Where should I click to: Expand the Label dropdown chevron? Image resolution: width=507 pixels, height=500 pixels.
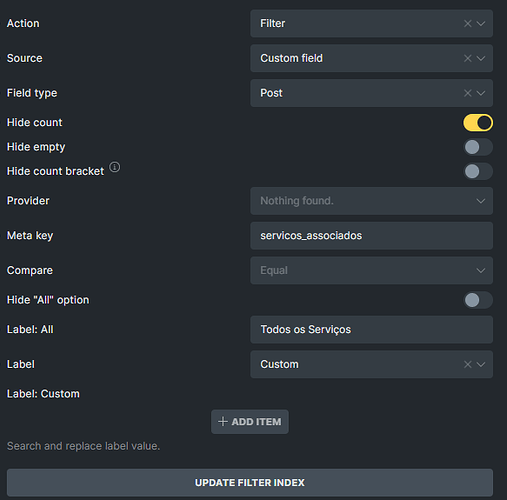tap(481, 364)
